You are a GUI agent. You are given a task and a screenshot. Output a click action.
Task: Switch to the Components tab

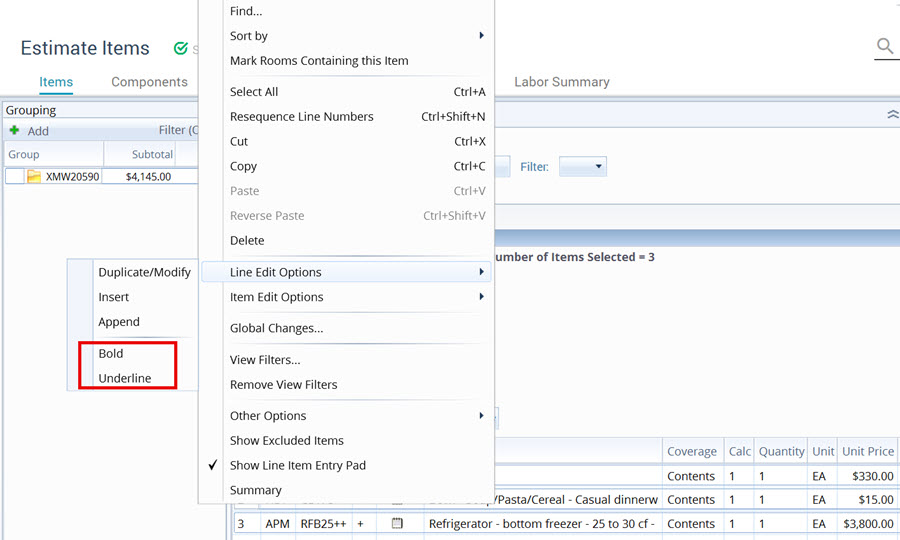[149, 82]
